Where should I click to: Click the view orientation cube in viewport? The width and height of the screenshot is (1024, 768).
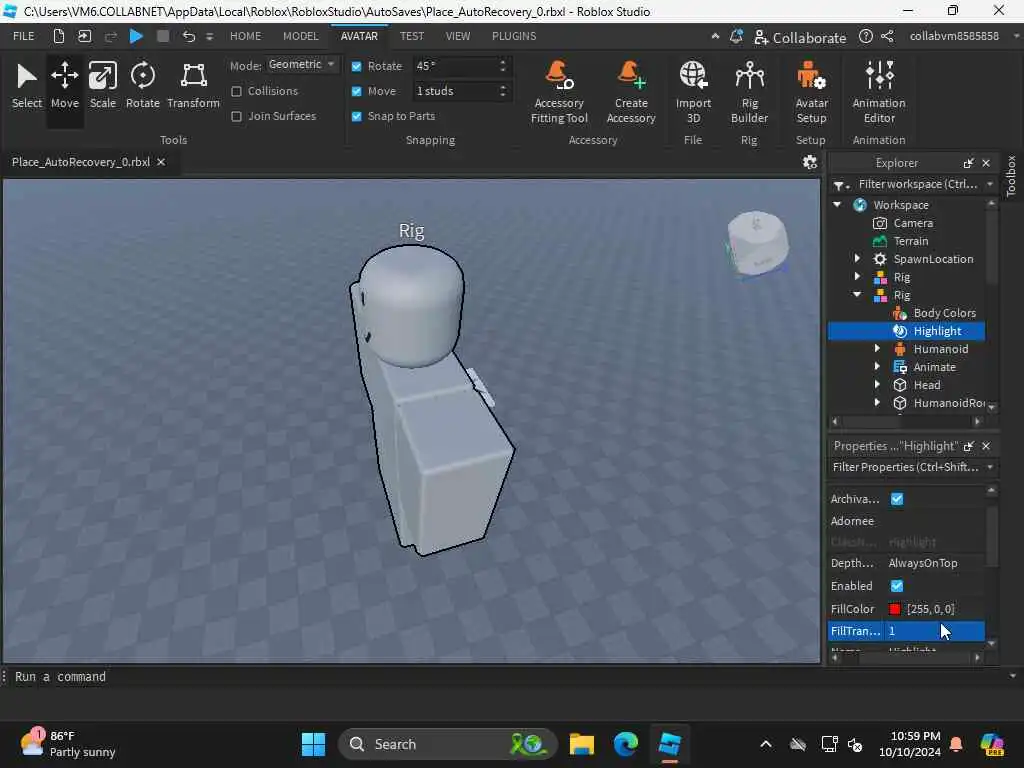click(757, 244)
